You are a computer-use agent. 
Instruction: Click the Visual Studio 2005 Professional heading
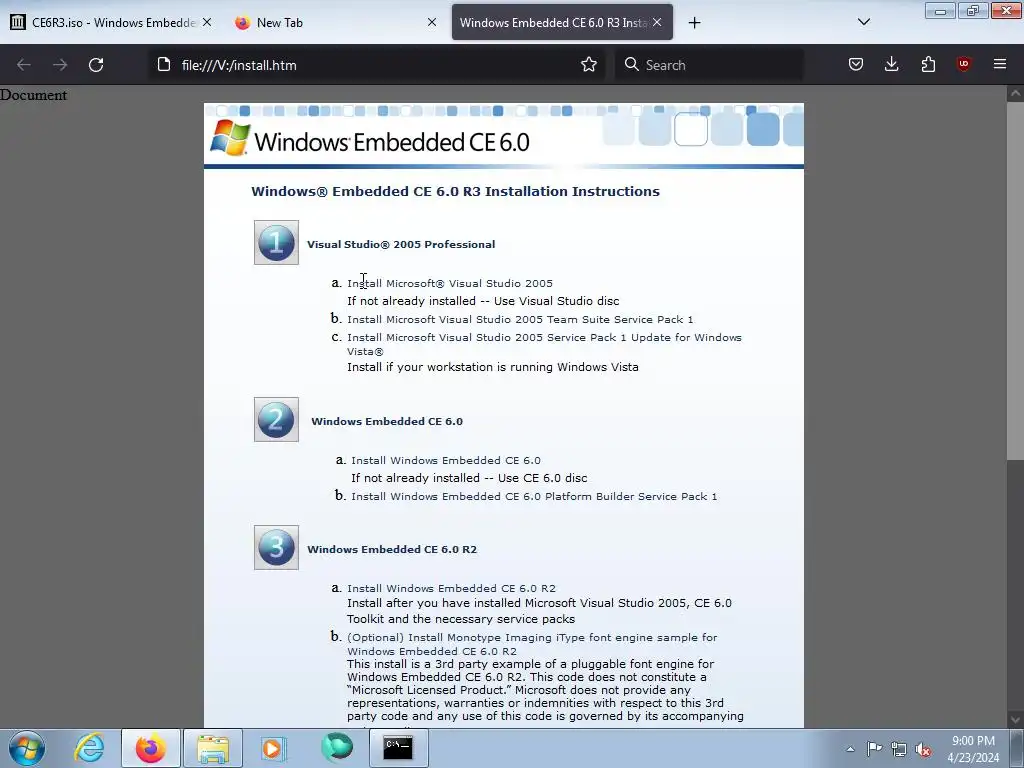[401, 244]
